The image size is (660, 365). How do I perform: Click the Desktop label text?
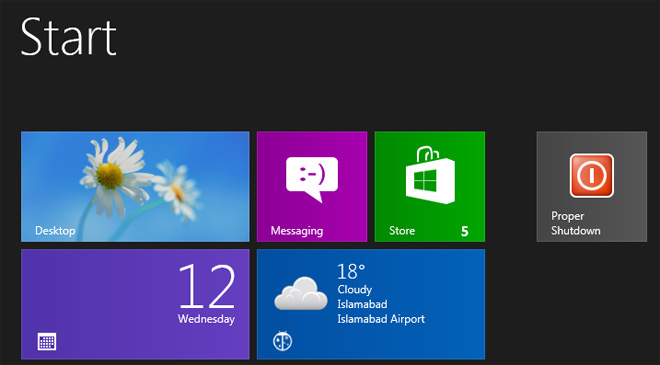click(55, 231)
